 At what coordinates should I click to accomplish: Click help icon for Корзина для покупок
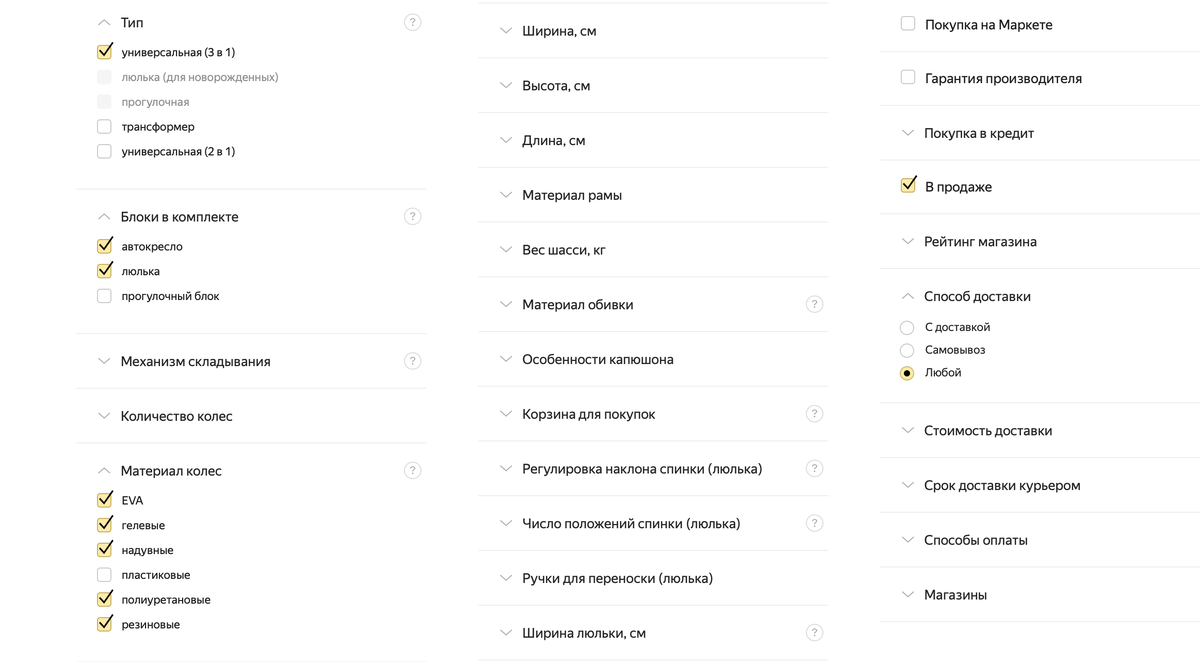click(x=814, y=414)
